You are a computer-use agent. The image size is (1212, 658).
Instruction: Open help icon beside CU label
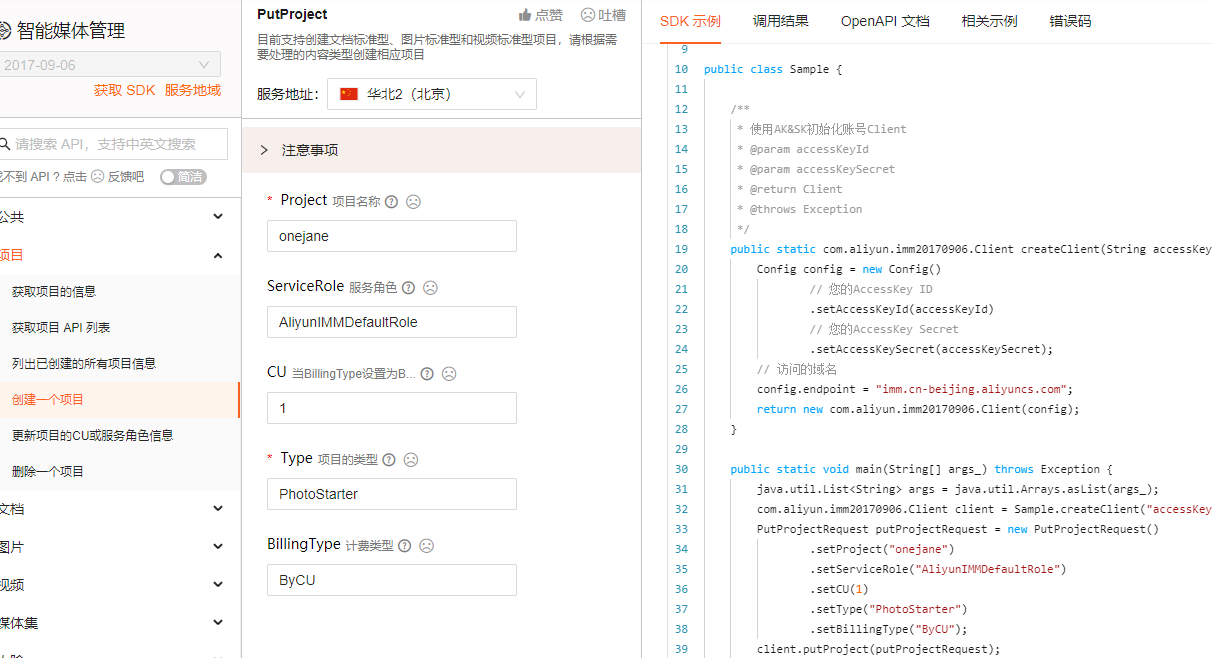[x=427, y=374]
